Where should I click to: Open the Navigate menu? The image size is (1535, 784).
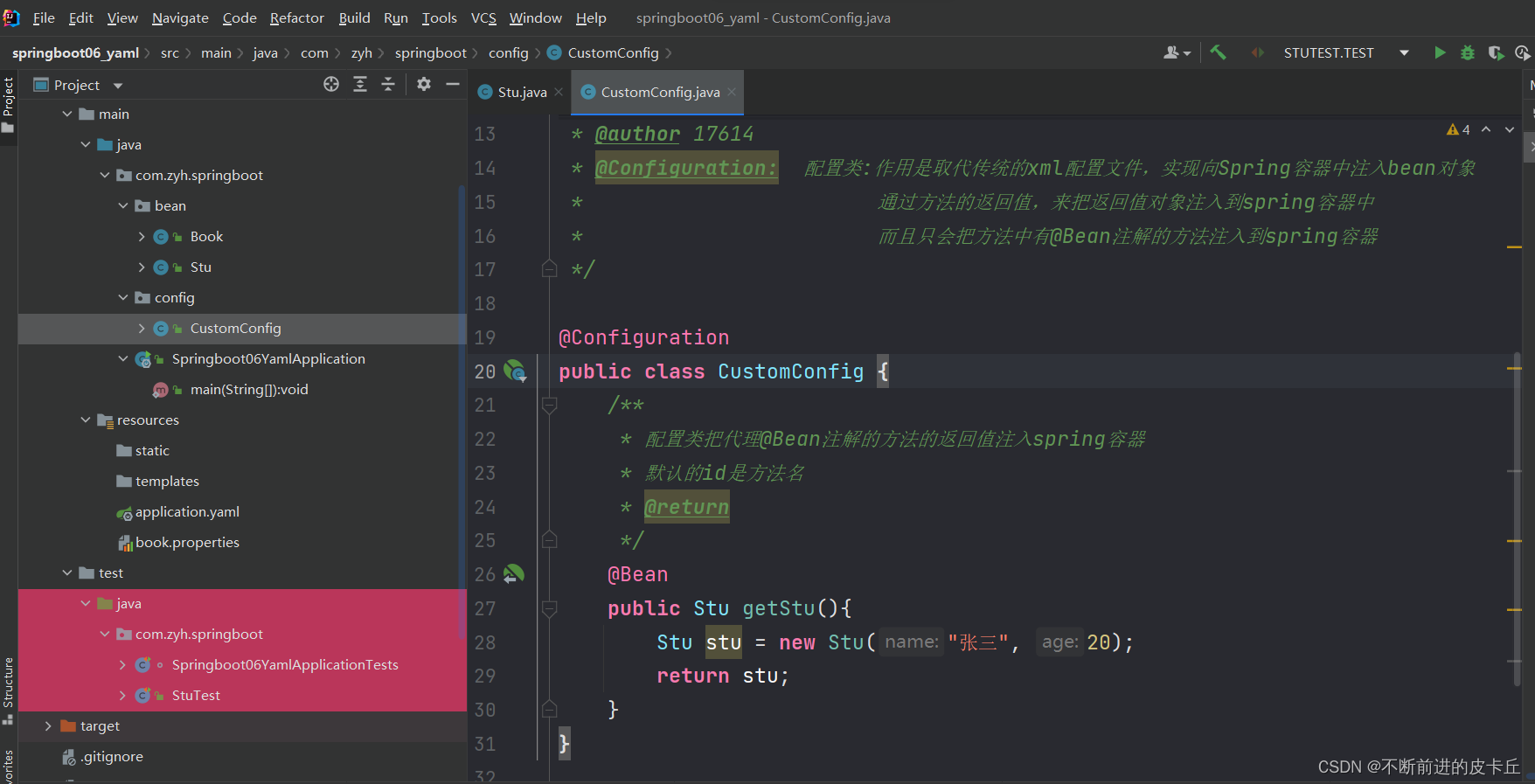tap(180, 17)
